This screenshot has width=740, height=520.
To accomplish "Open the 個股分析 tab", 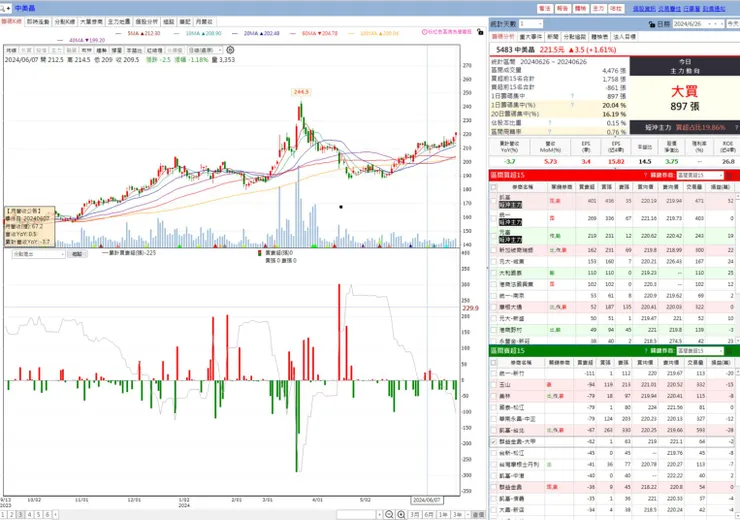I will 146,22.
